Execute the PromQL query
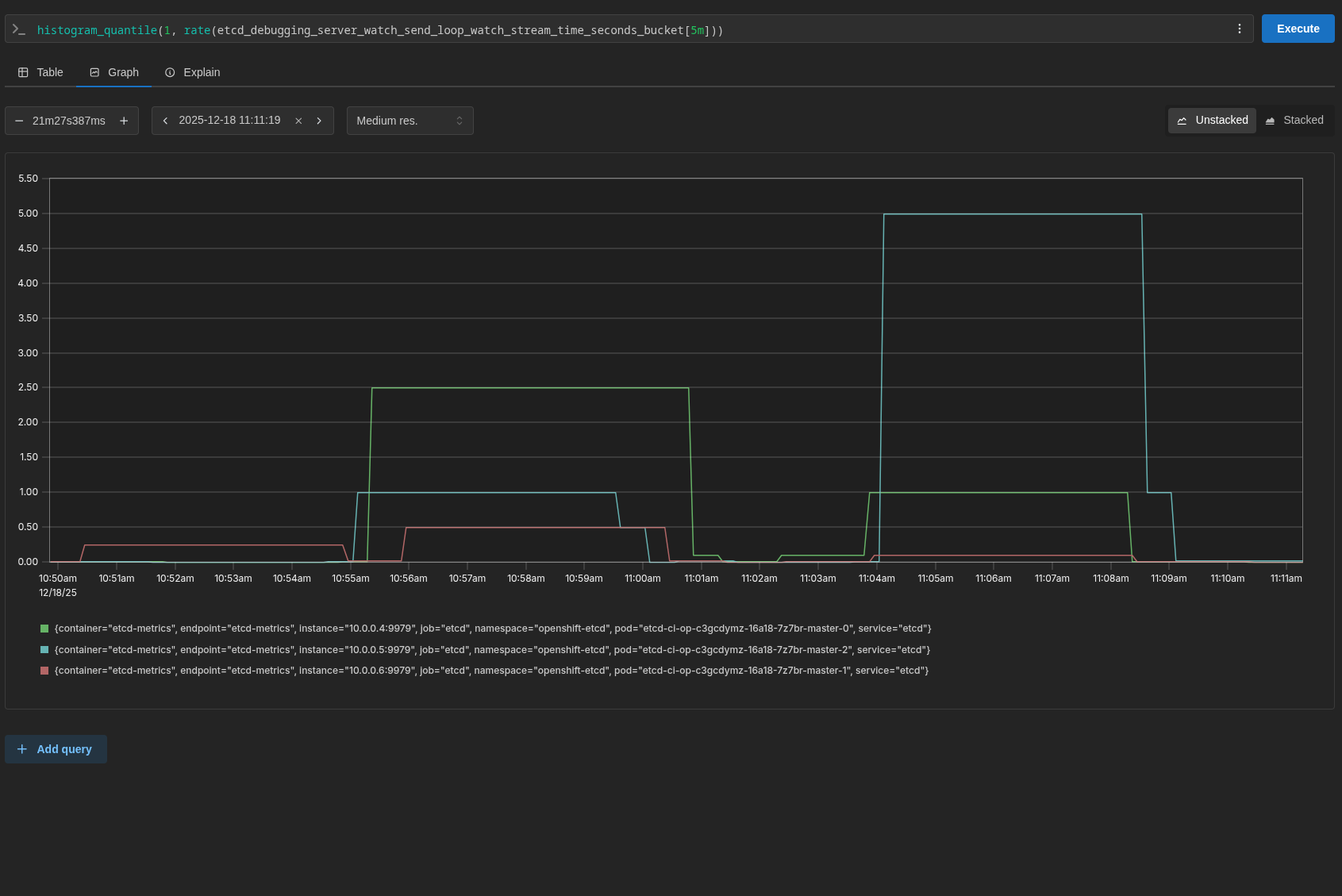 1298,29
